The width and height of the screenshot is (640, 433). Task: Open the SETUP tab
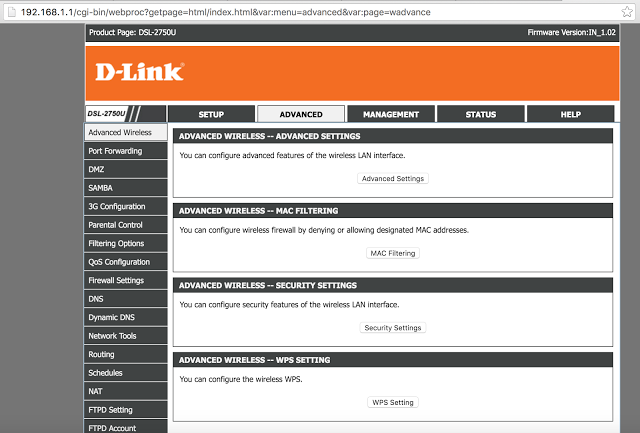point(211,114)
